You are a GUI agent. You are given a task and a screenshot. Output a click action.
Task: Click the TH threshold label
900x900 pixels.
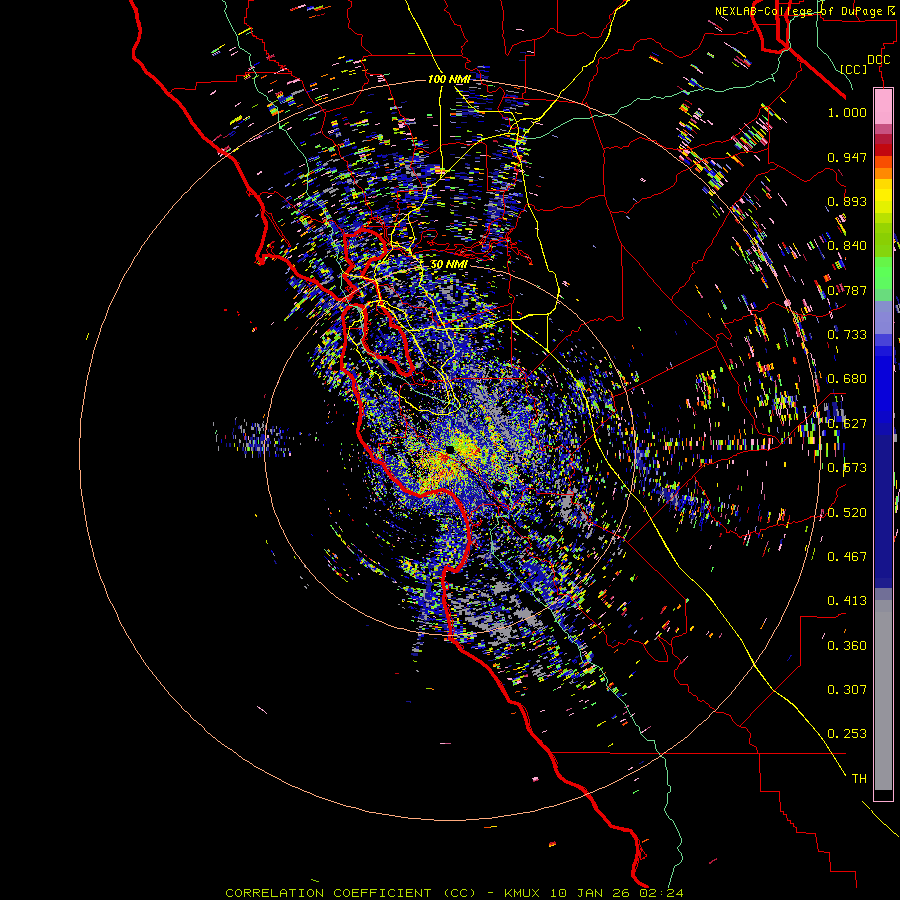[x=859, y=779]
